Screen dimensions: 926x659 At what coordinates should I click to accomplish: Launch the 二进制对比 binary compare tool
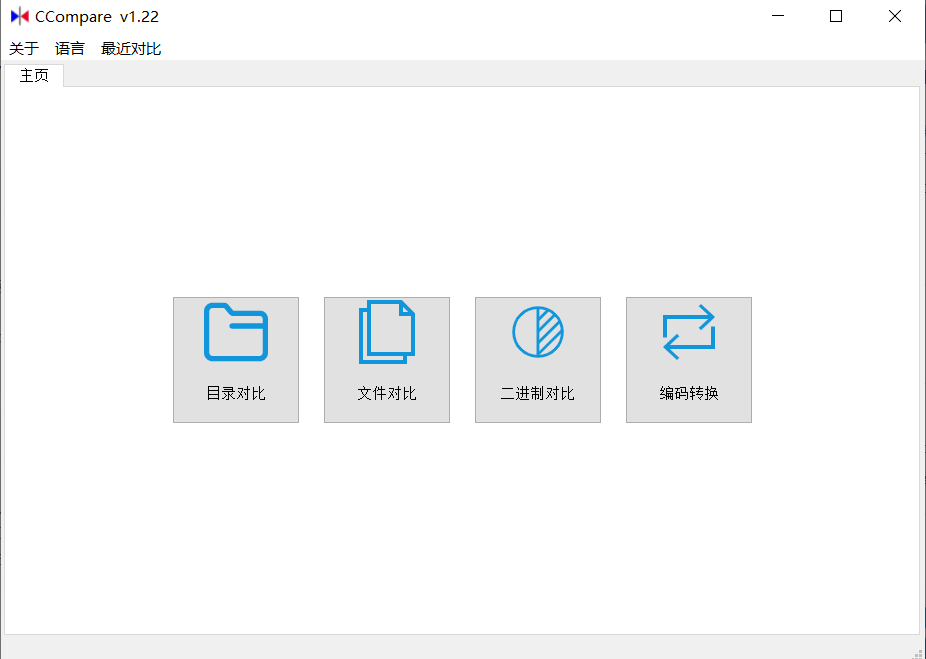point(538,360)
